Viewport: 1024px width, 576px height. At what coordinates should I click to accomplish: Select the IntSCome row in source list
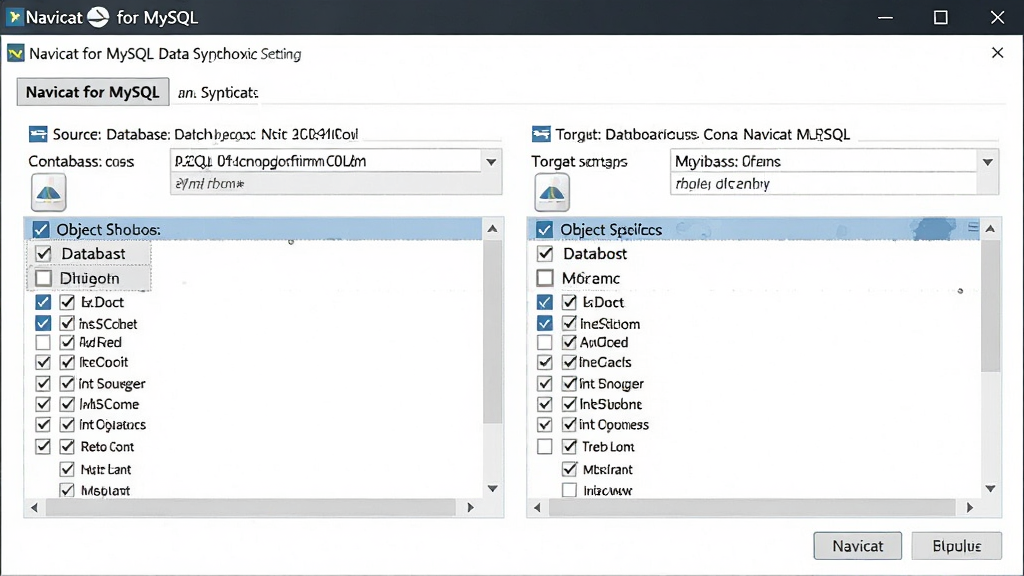coord(109,404)
